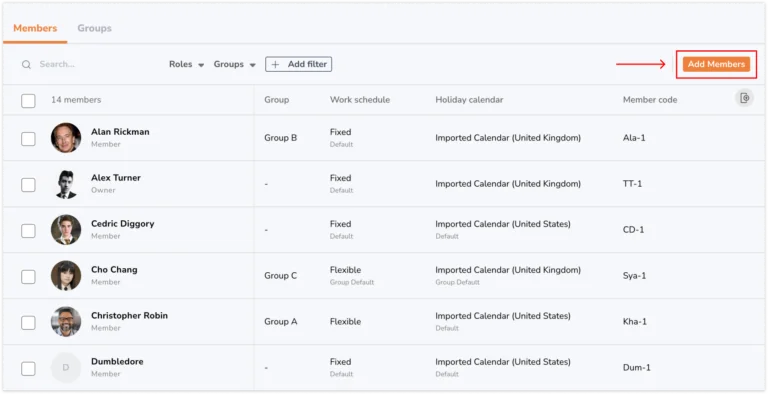
Task: Focus the Search input field
Action: pos(93,64)
